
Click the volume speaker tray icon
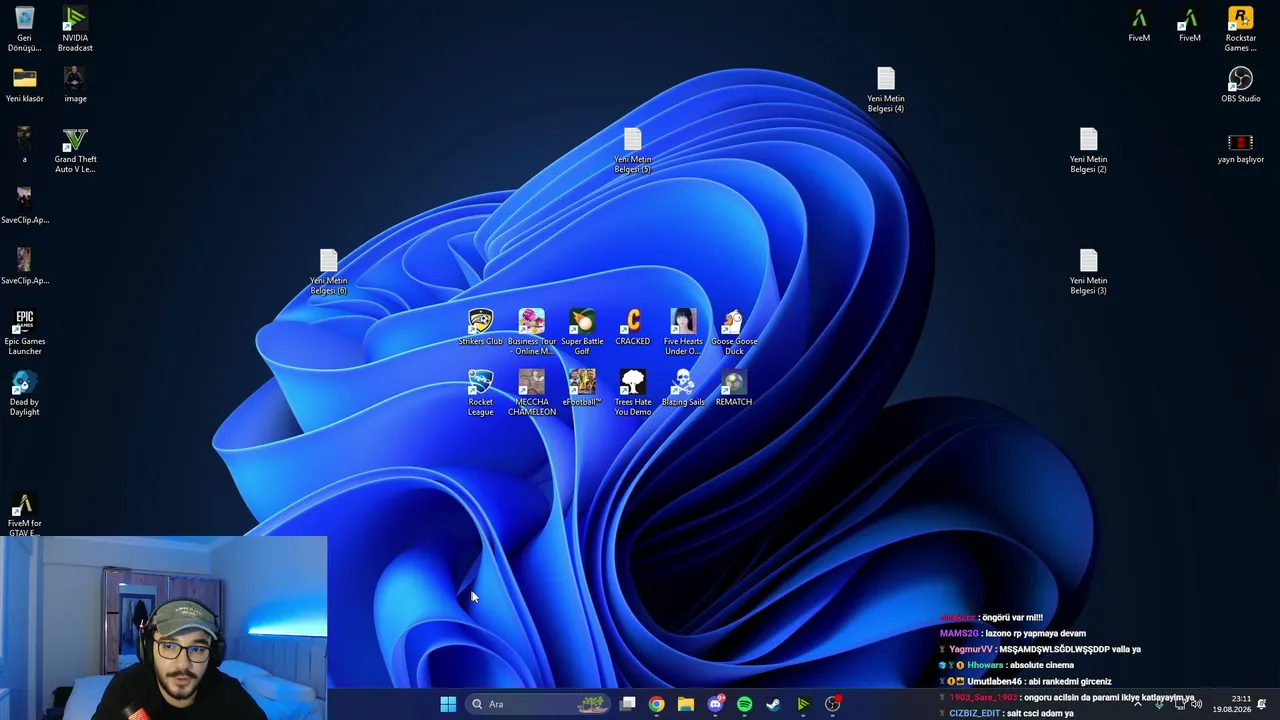pyautogui.click(x=1196, y=704)
